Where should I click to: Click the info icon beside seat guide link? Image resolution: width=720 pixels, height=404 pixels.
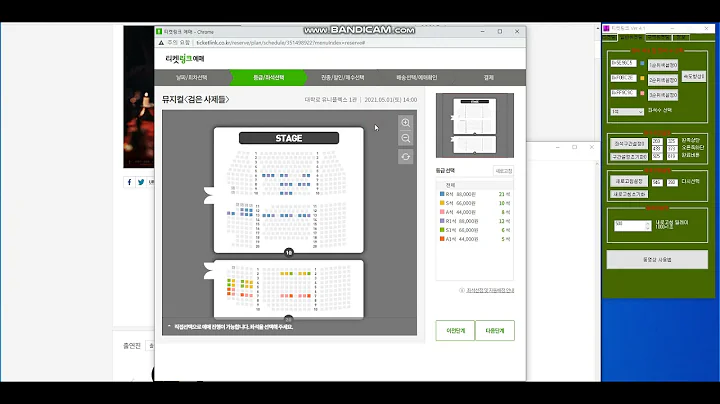(462, 290)
